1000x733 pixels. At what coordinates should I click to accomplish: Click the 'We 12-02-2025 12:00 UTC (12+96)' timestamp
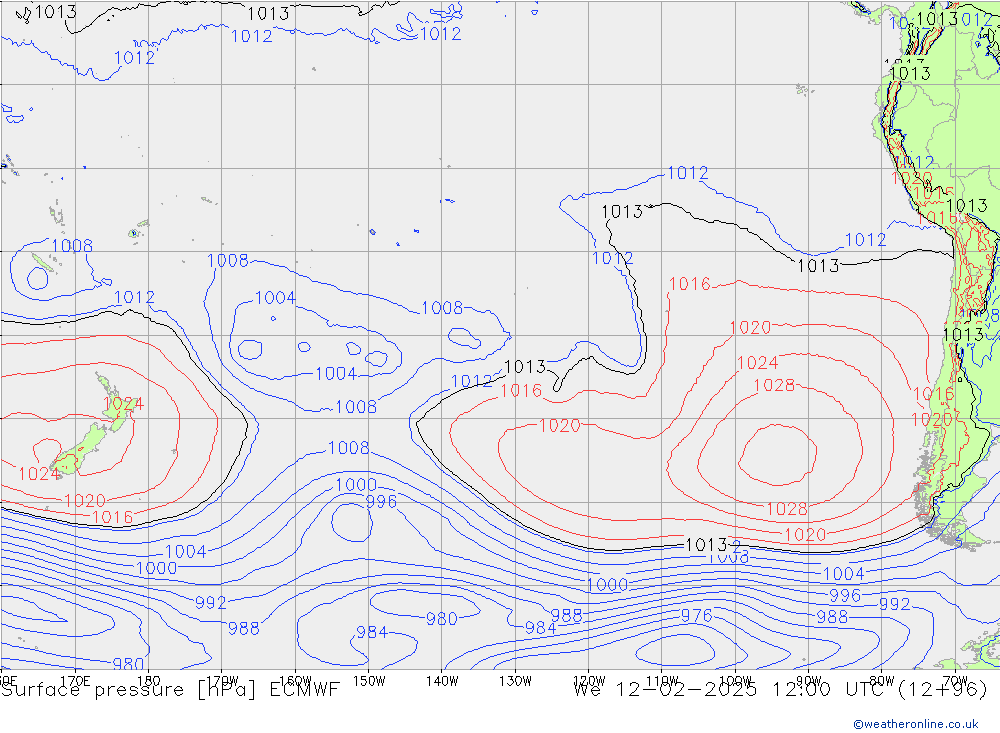tap(781, 690)
